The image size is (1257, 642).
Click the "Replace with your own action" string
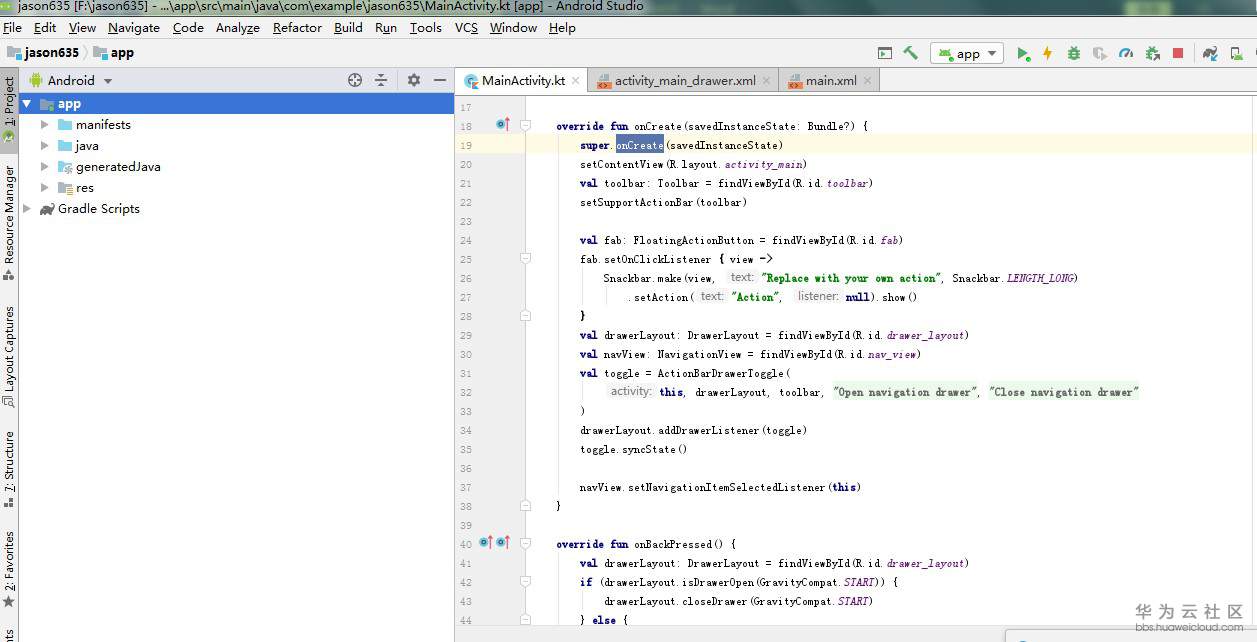pyautogui.click(x=851, y=278)
